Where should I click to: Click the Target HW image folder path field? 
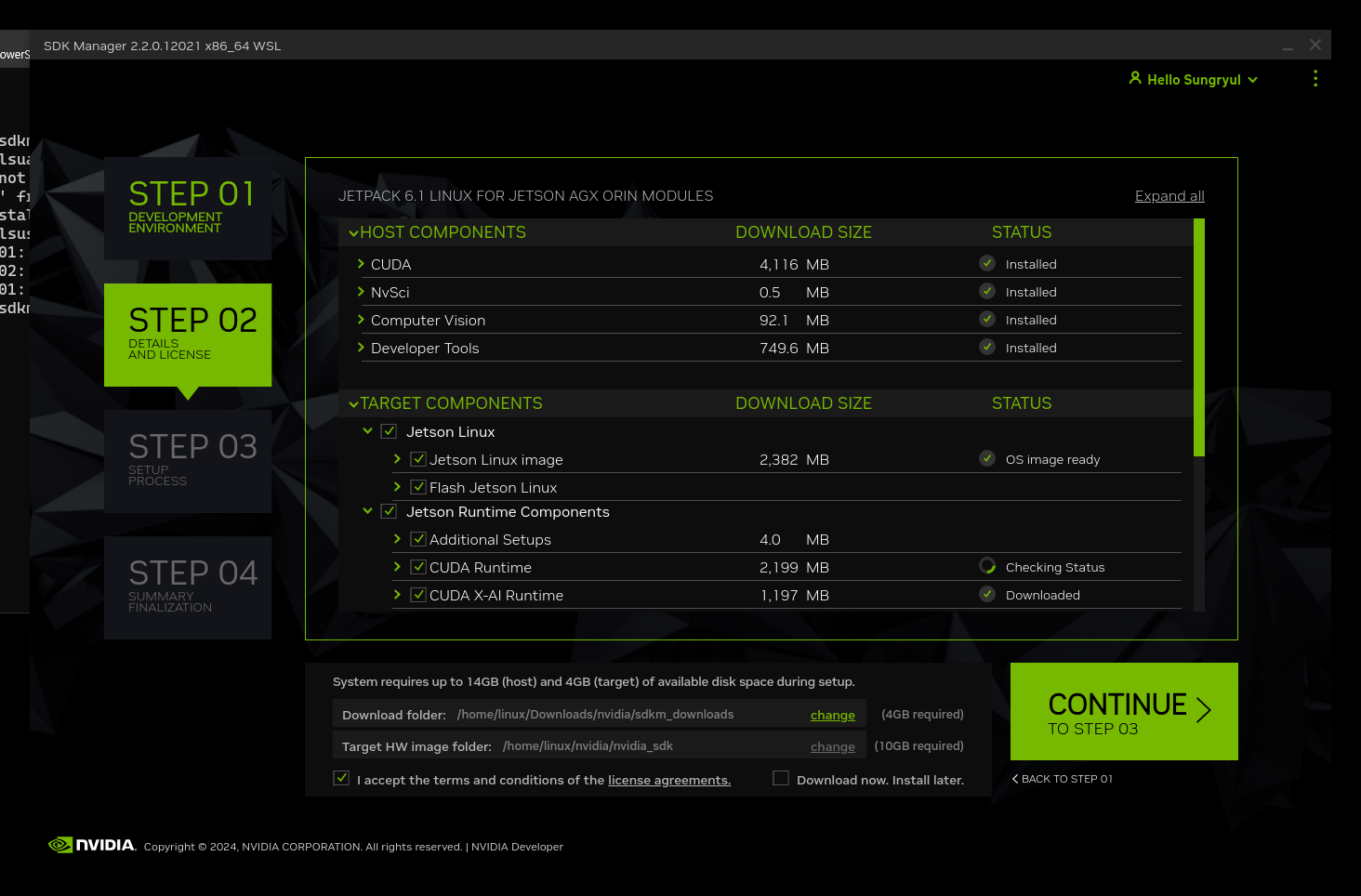(x=600, y=745)
